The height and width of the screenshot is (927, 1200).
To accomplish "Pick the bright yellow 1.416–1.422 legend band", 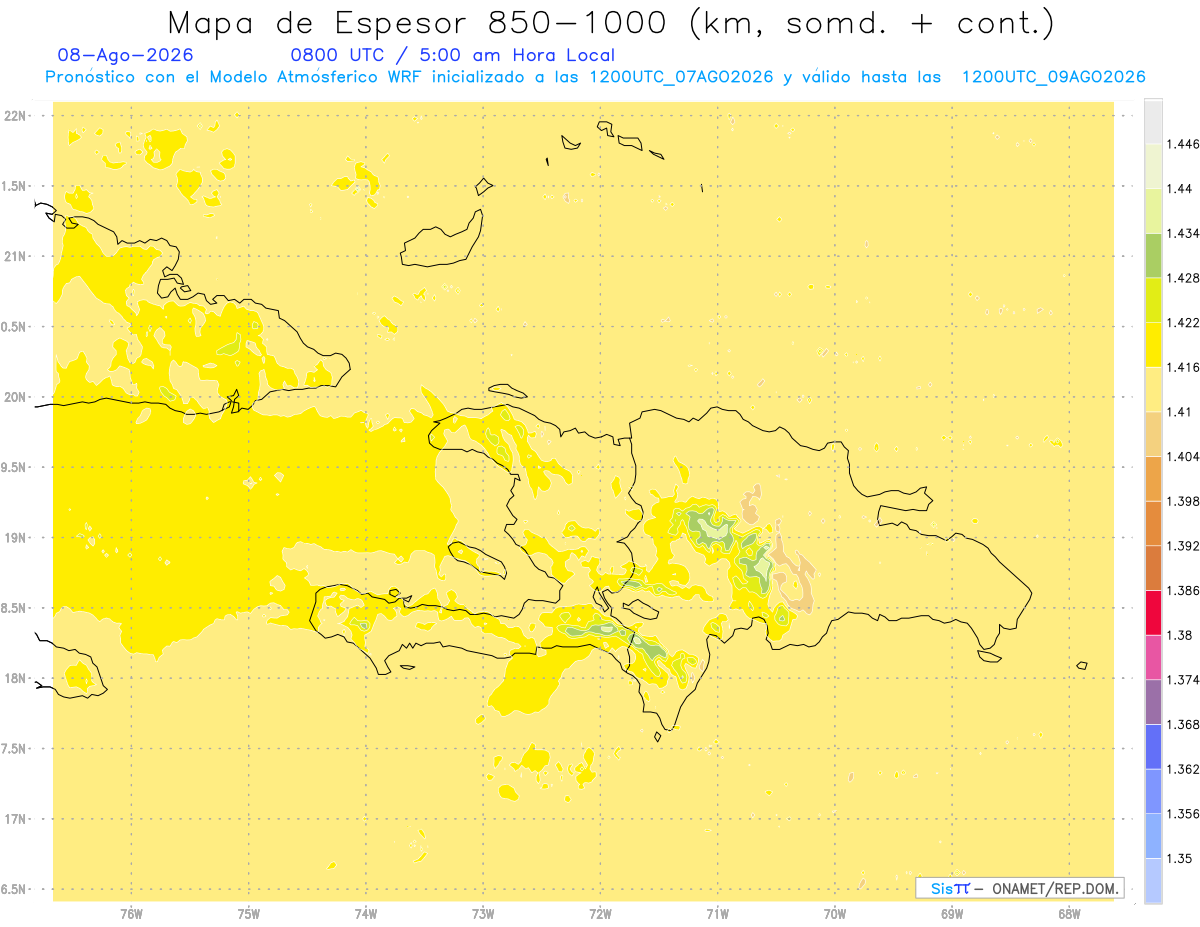I will pos(1153,345).
